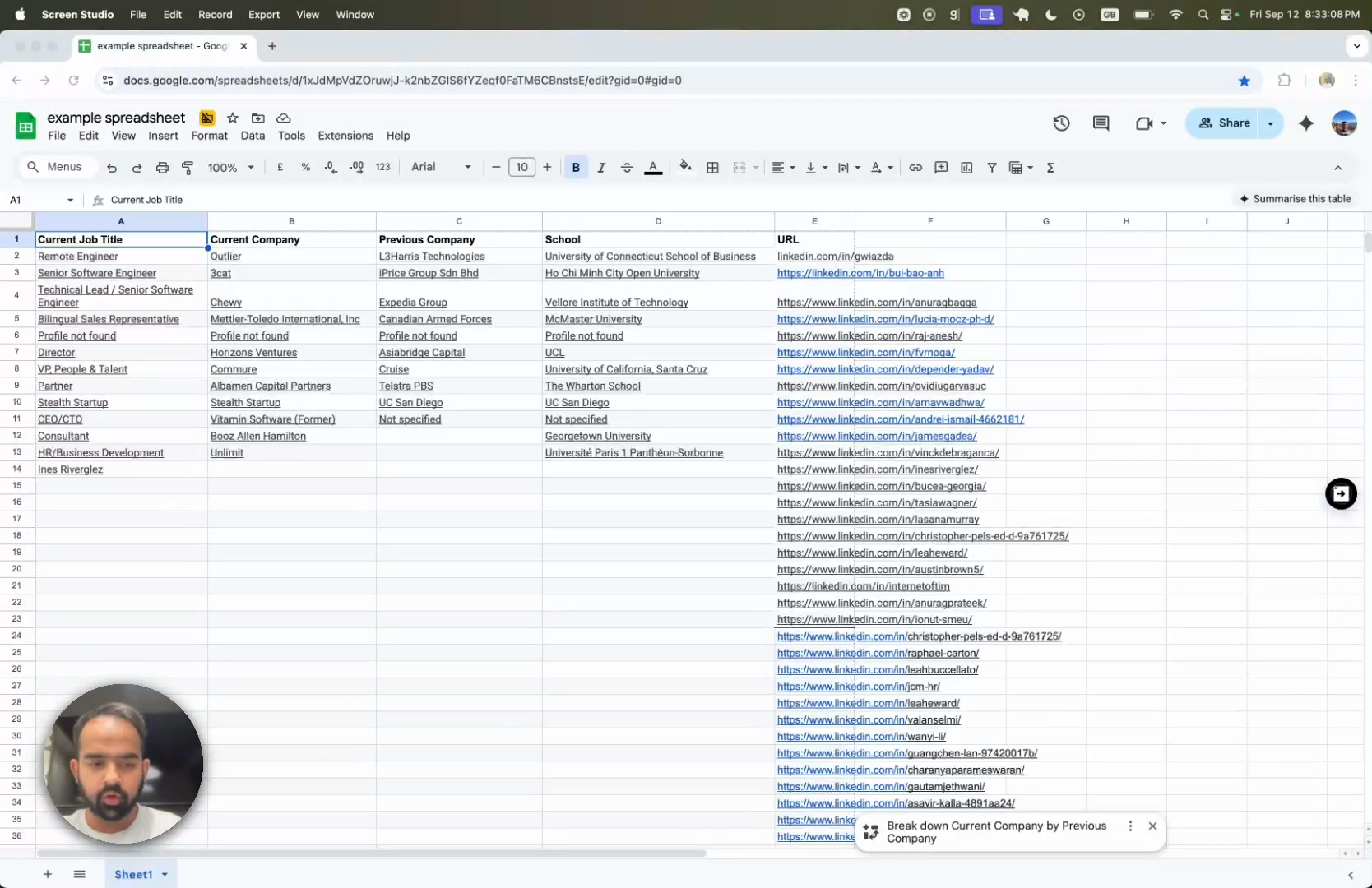
Task: Open the comments panel icon
Action: (x=1101, y=123)
